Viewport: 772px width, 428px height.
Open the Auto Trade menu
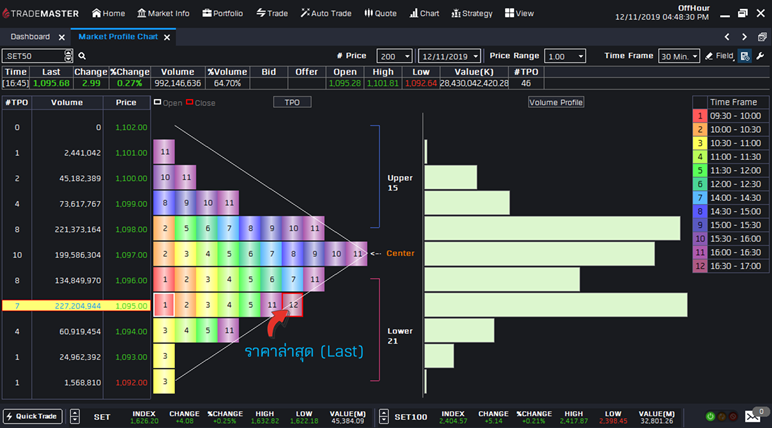point(326,13)
